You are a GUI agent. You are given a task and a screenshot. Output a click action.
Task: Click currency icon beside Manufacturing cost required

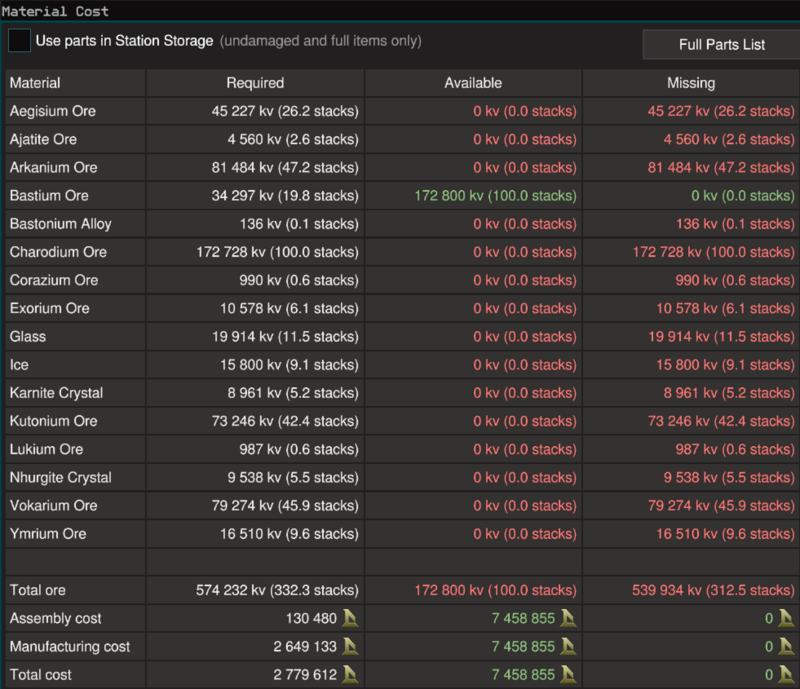click(x=350, y=646)
